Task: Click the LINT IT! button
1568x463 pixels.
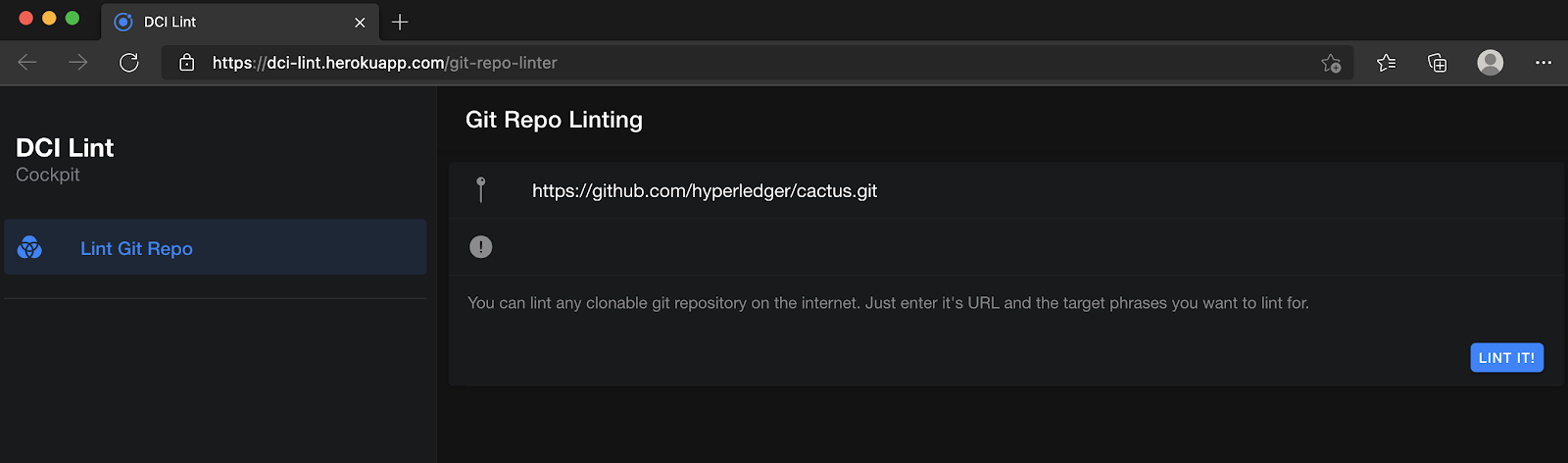Action: pos(1506,358)
